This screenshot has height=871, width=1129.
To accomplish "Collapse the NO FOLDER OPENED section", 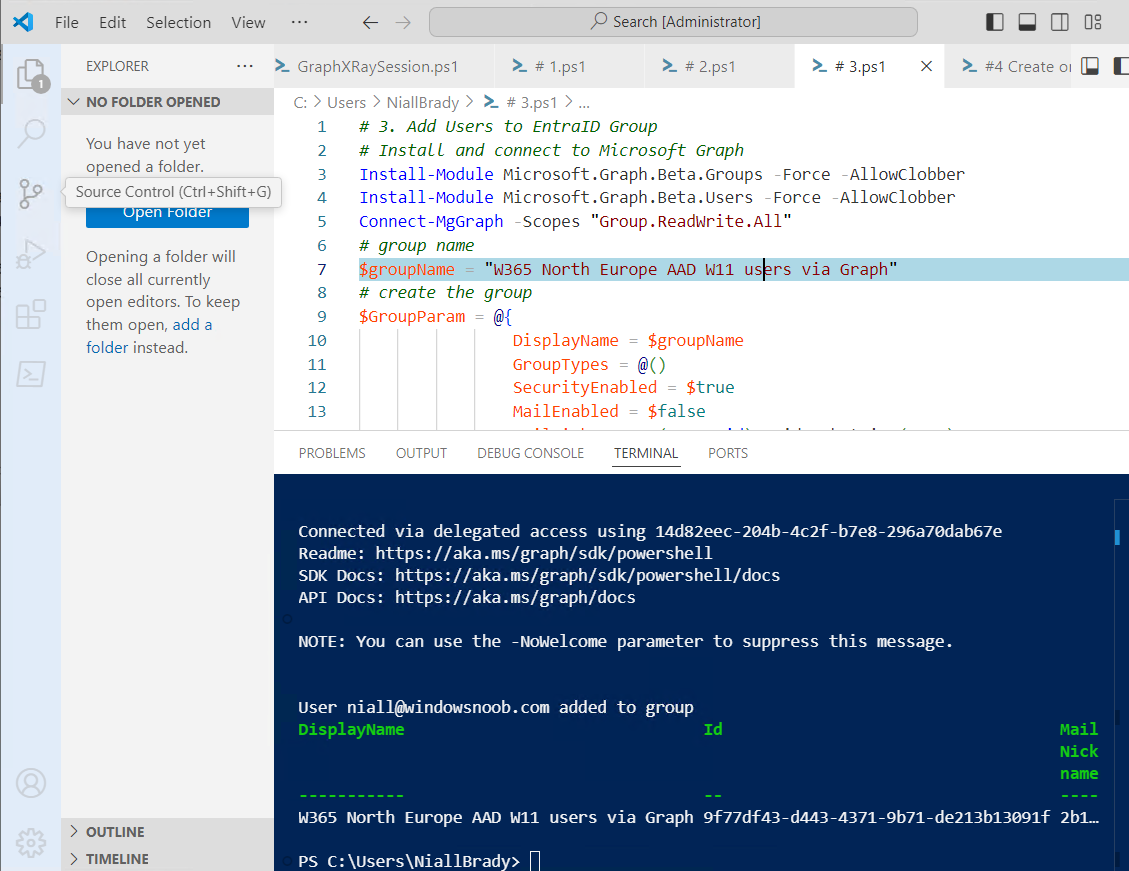I will [167, 102].
